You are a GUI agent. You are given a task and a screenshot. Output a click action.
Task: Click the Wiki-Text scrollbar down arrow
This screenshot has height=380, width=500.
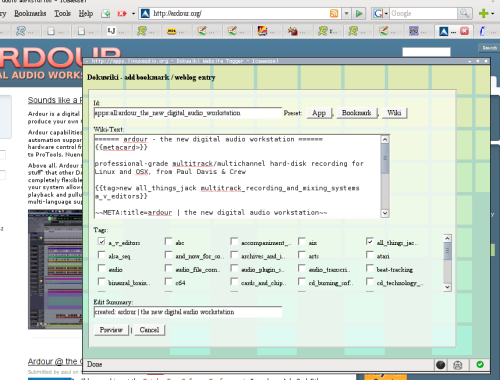385,213
